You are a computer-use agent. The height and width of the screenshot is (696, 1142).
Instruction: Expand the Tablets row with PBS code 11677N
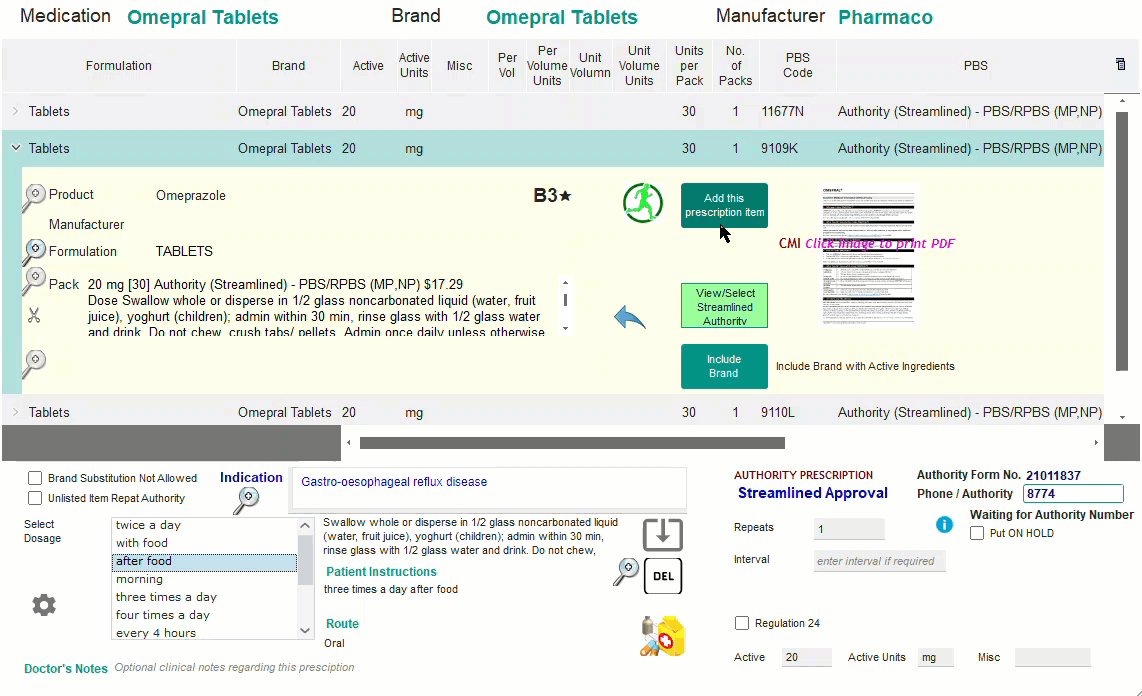point(15,111)
